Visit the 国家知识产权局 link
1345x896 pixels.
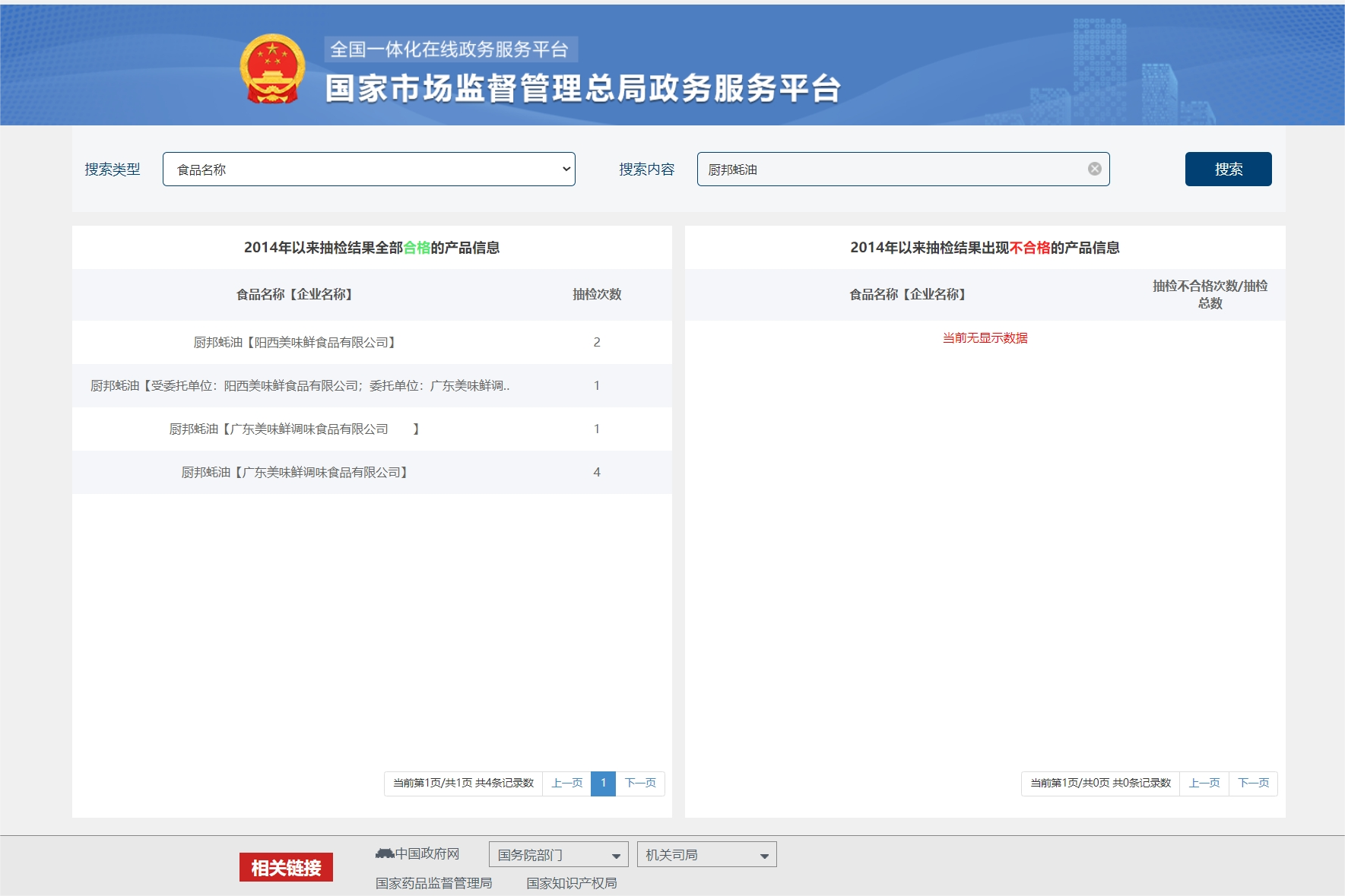coord(573,882)
